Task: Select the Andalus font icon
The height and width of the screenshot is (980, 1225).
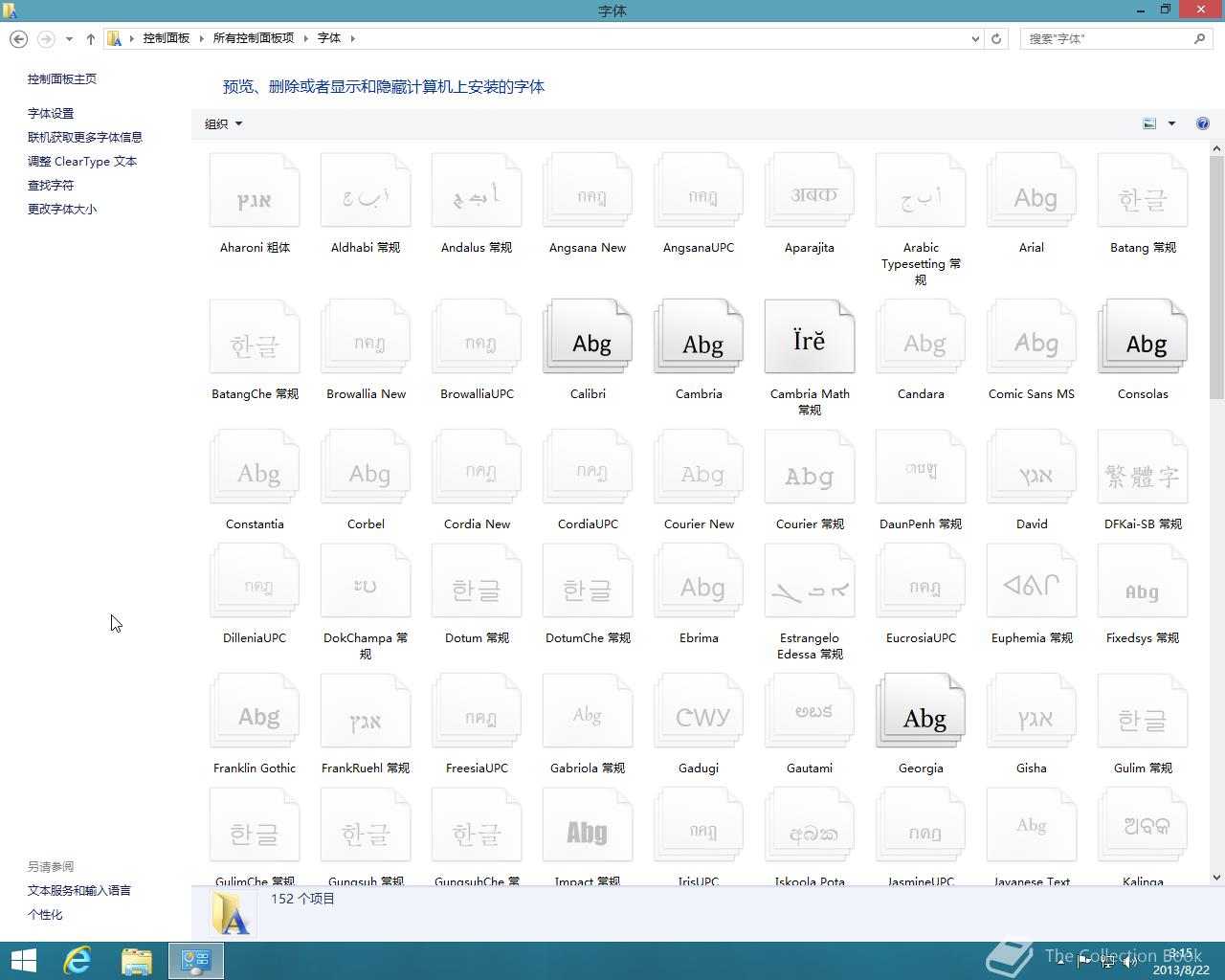Action: point(477,190)
